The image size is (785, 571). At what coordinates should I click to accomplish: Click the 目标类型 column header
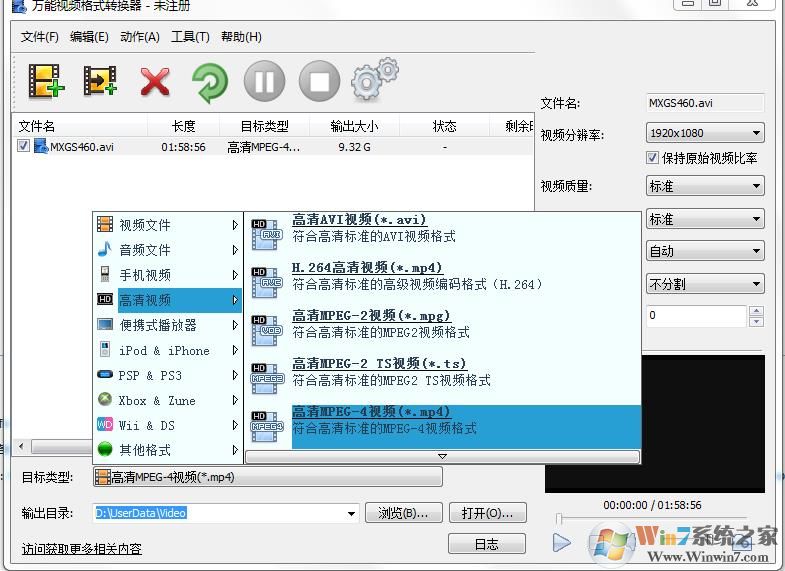(264, 126)
